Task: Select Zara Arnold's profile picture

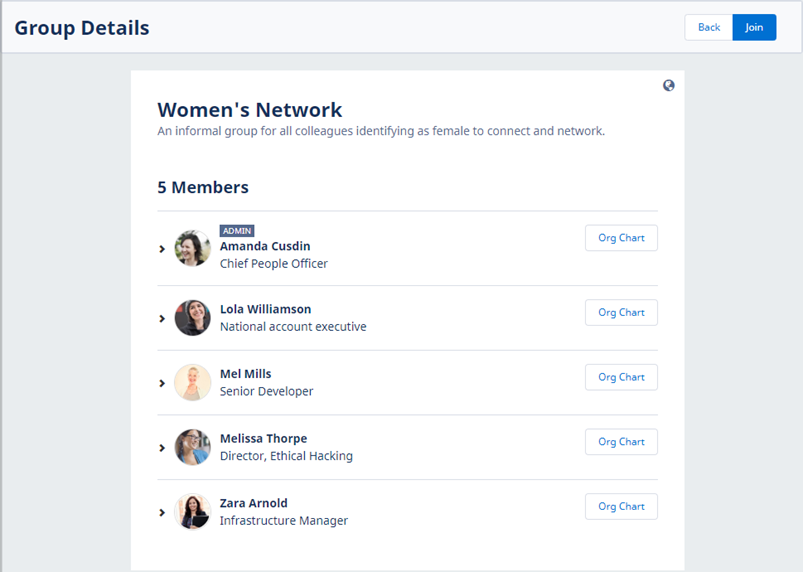Action: pos(193,512)
